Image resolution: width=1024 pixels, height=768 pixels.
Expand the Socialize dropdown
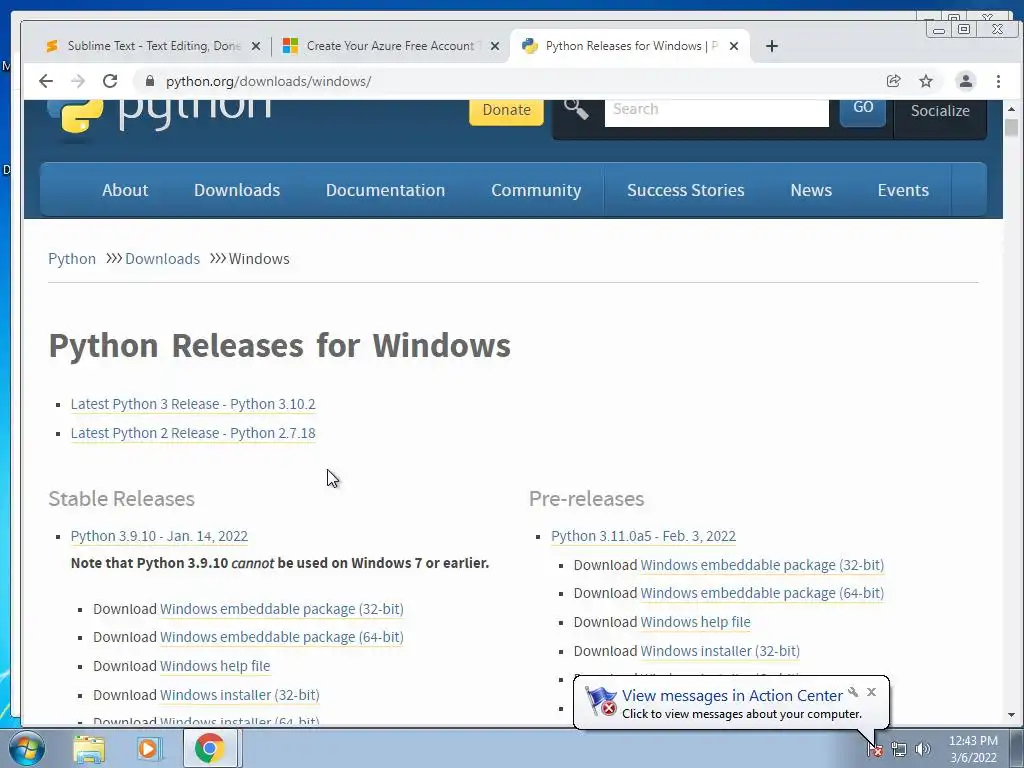coord(940,111)
